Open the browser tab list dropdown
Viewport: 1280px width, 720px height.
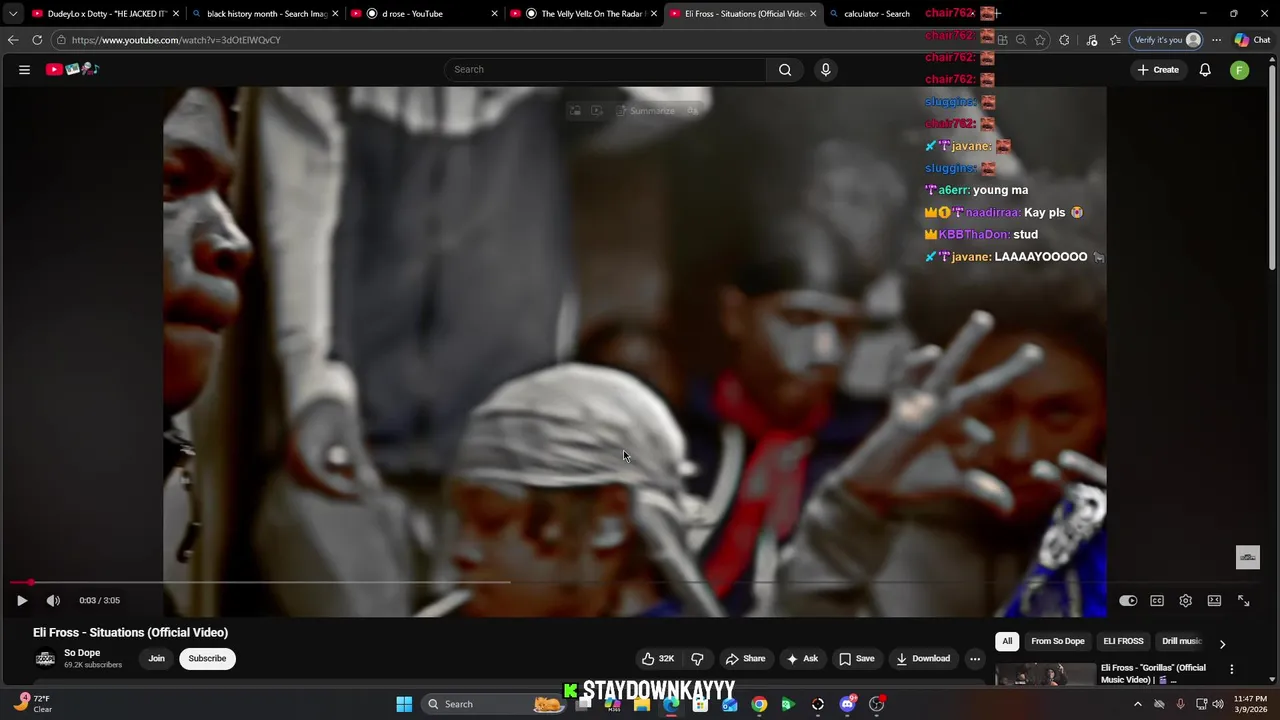[12, 13]
